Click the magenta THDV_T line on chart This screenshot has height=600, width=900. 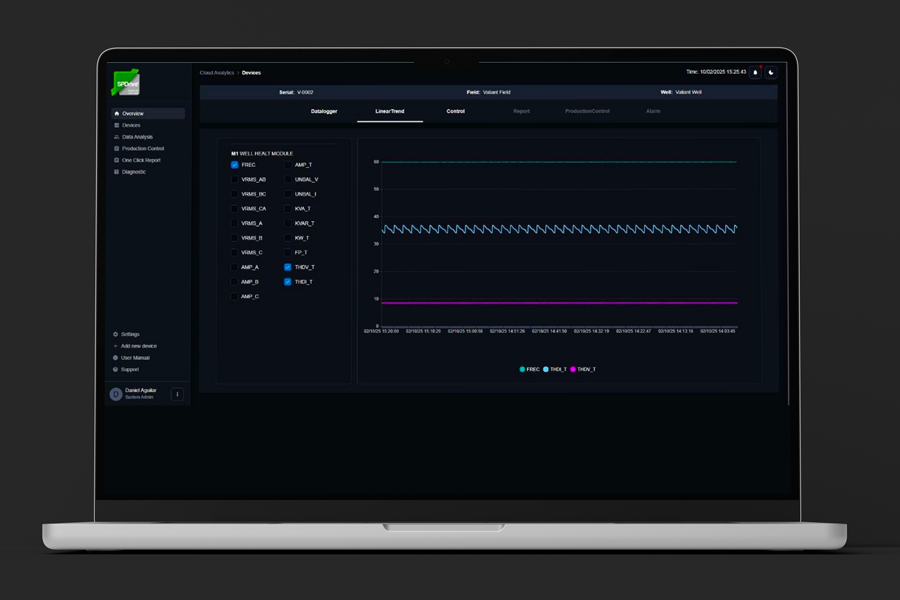560,303
